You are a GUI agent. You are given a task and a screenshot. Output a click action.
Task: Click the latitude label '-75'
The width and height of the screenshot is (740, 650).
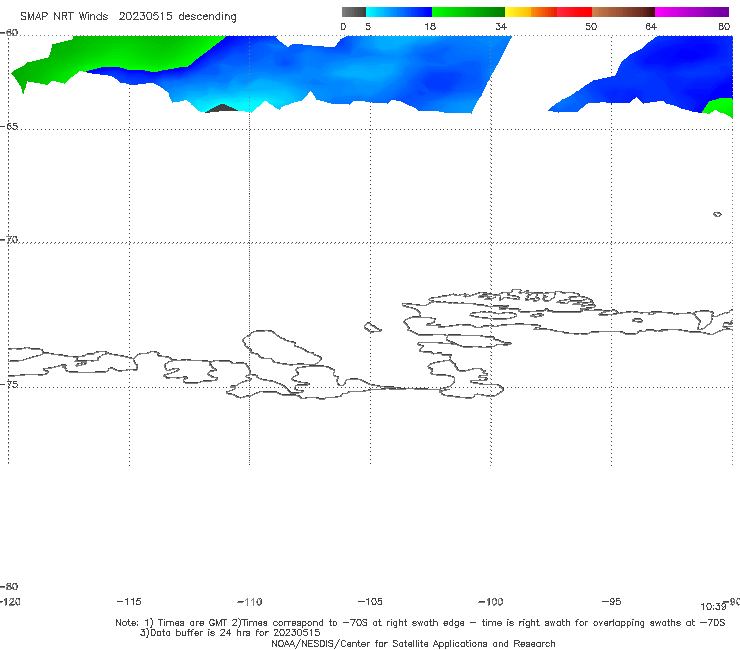(9, 384)
